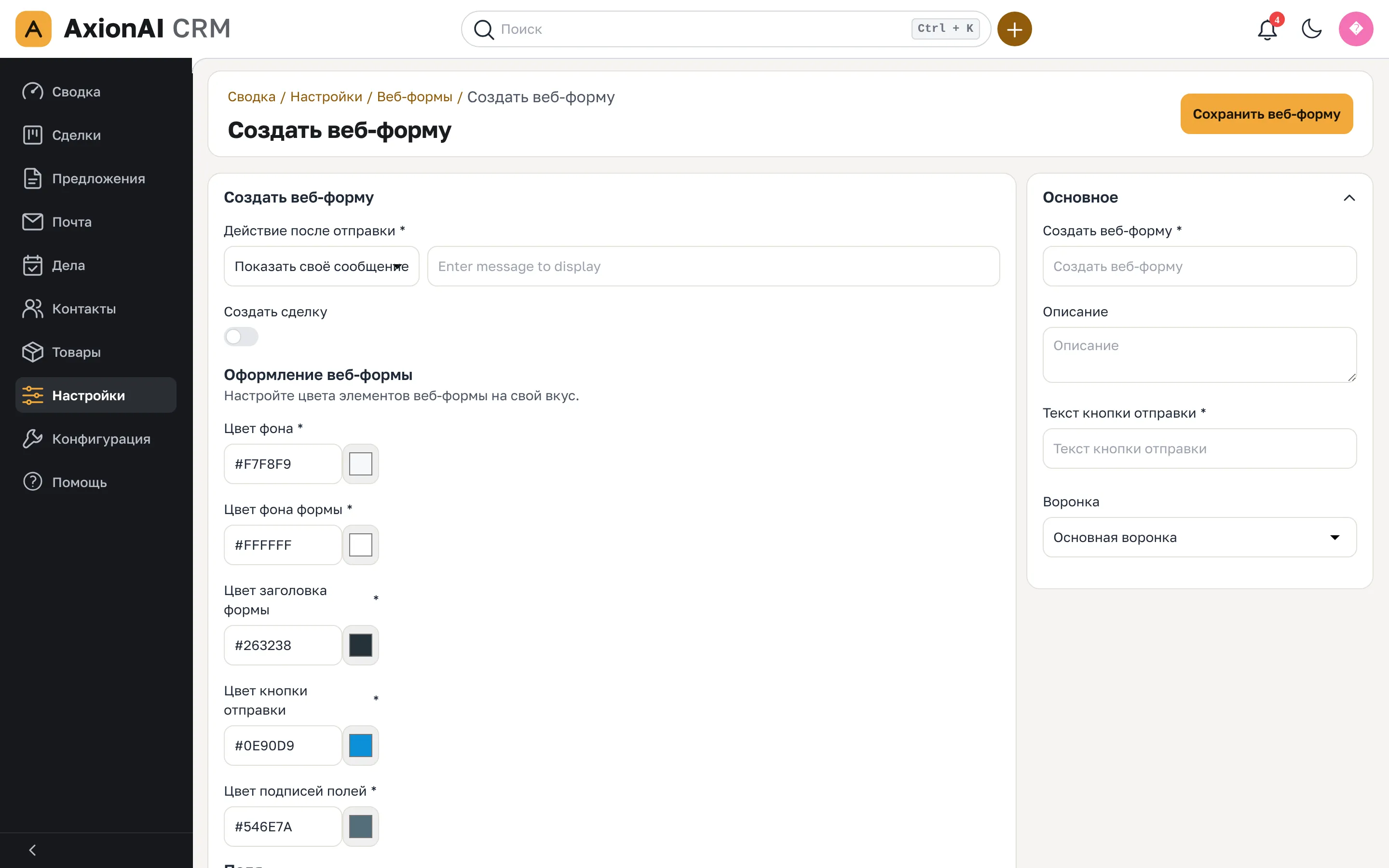Click the Настройки sliders icon
The image size is (1389, 868).
(x=33, y=395)
